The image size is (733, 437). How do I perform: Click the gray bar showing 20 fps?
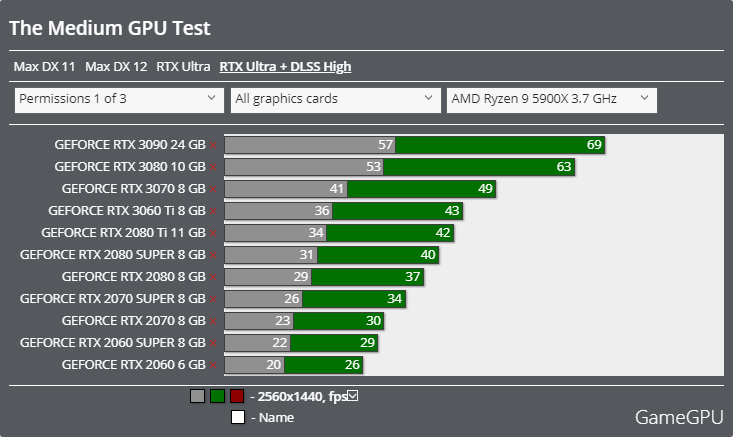click(254, 365)
